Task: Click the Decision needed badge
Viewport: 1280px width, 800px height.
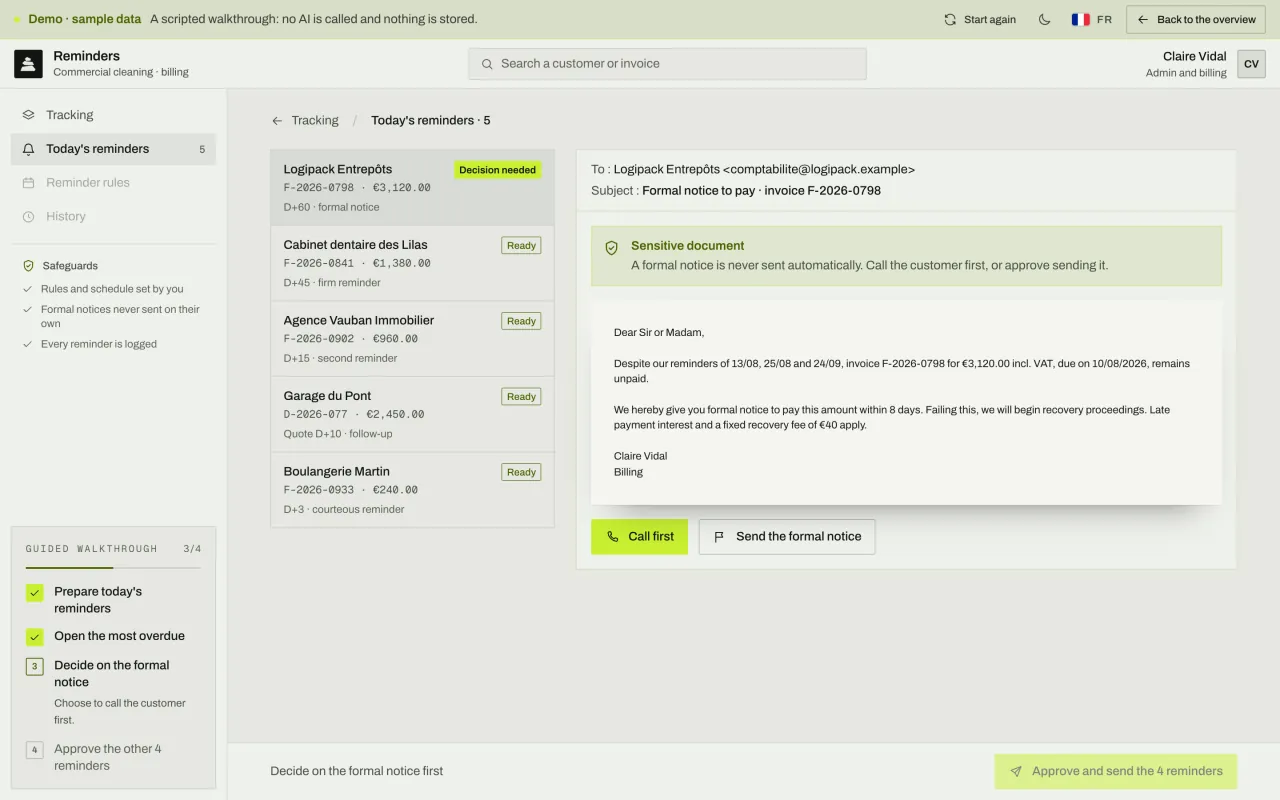Action: click(x=498, y=170)
